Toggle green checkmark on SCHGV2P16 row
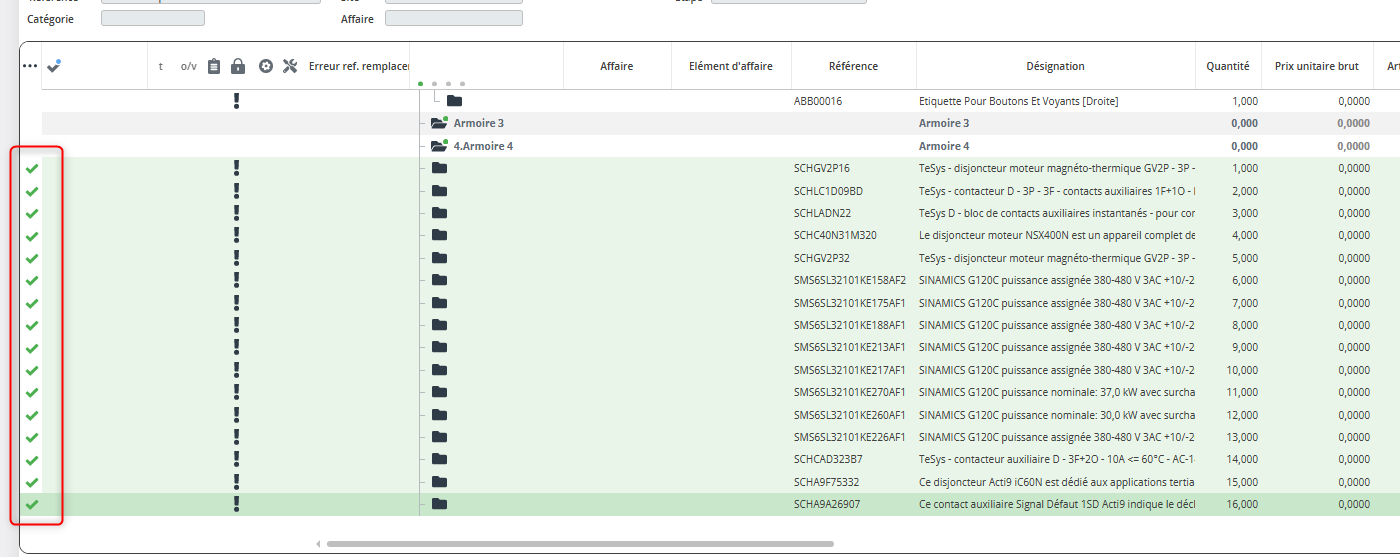This screenshot has width=1400, height=557. tap(32, 168)
